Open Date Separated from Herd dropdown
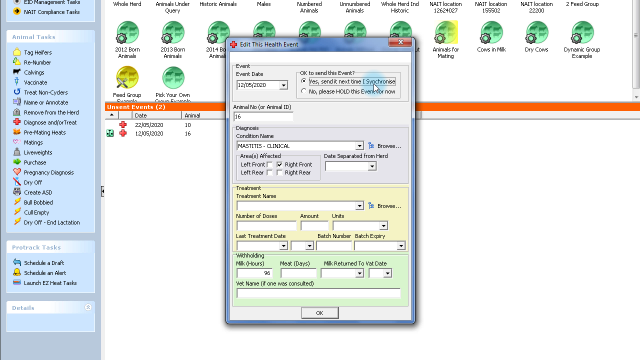This screenshot has height=360, width=640. pos(372,166)
